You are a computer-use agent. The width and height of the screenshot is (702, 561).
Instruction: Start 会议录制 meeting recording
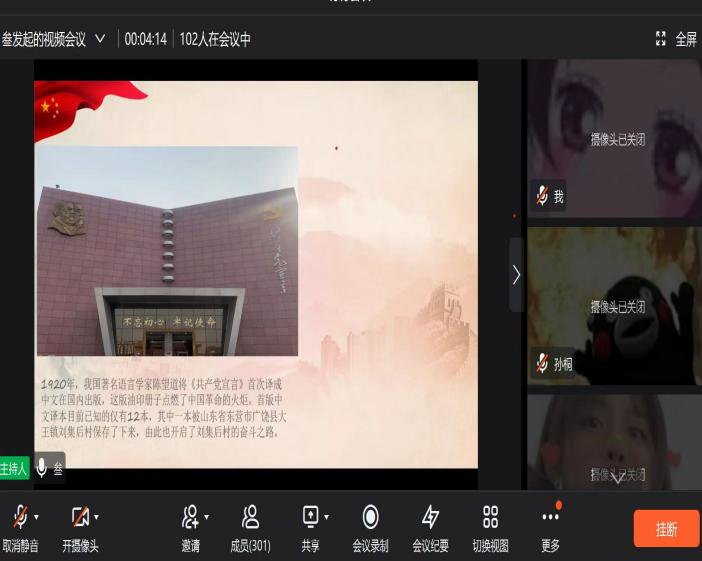370,517
